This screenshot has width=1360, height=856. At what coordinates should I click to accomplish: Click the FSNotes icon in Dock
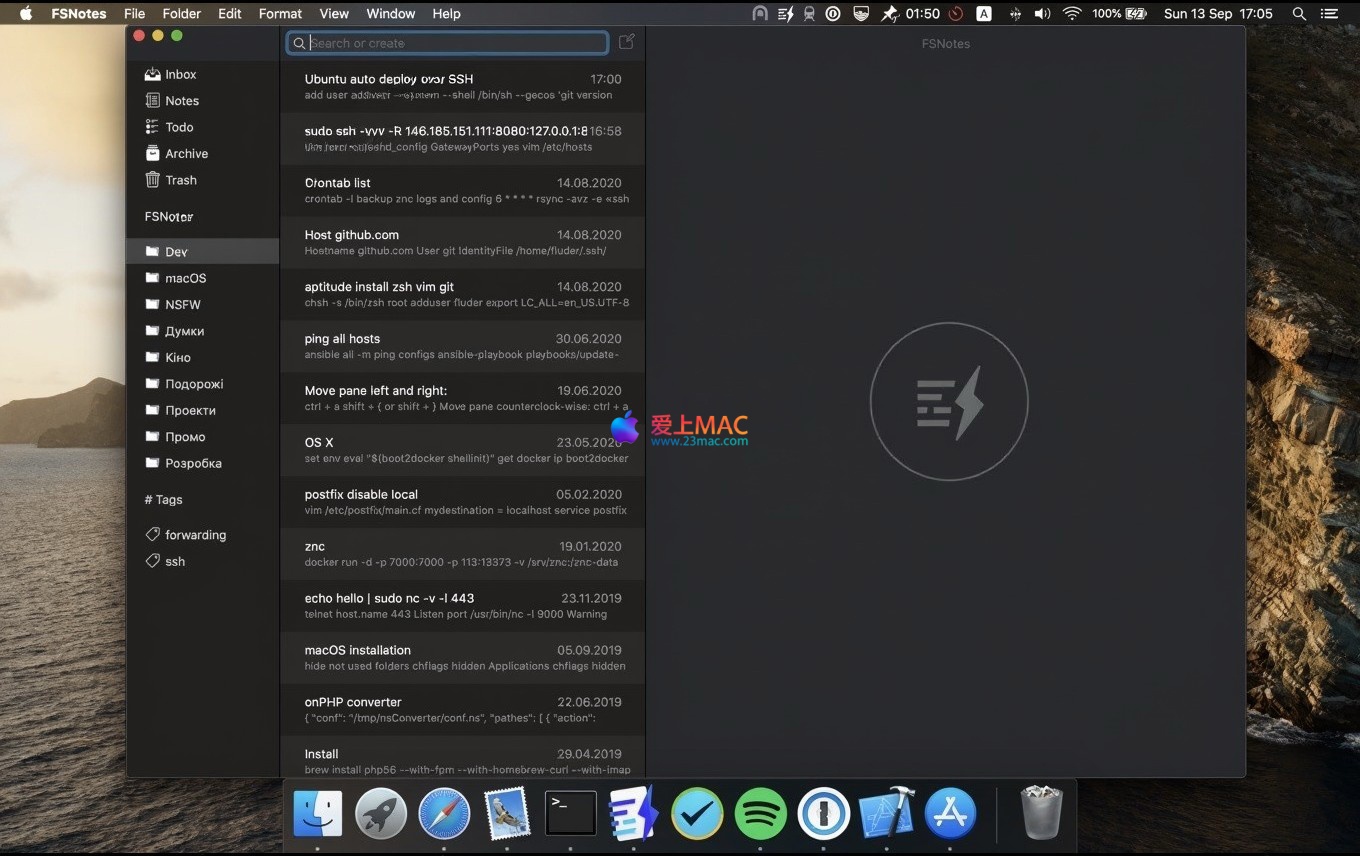click(633, 814)
